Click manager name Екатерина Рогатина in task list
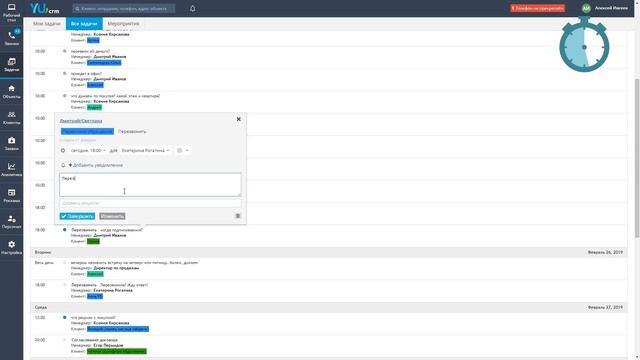640x360 pixels. point(113,291)
